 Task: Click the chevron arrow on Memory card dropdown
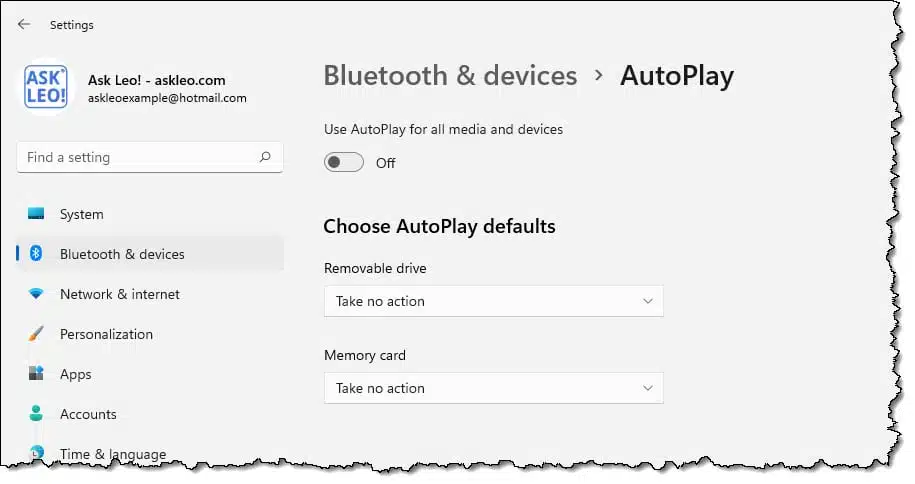tap(648, 388)
